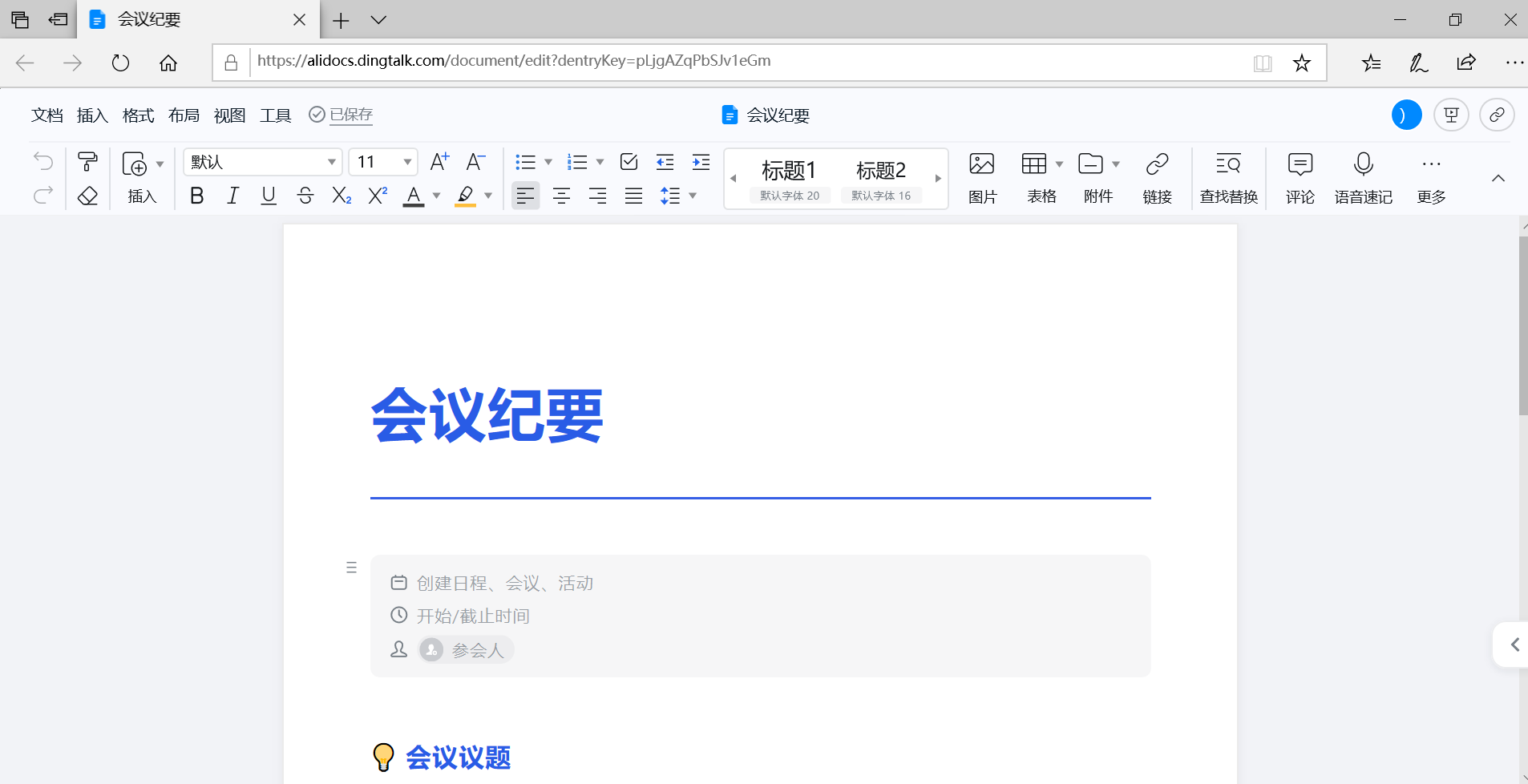Toggle bold formatting

pyautogui.click(x=196, y=195)
